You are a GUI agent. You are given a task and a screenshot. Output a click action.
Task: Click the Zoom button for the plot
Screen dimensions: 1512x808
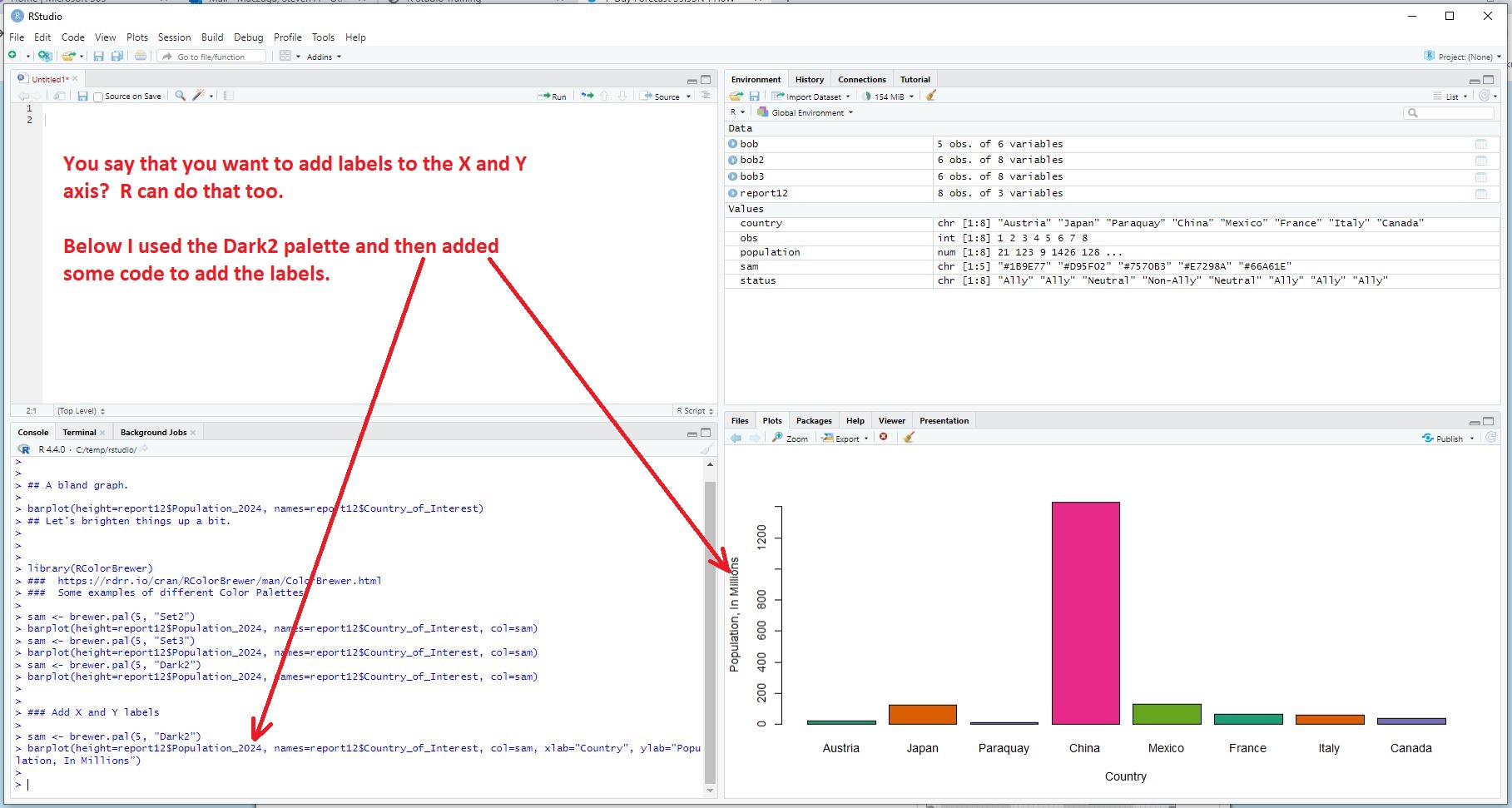[790, 439]
